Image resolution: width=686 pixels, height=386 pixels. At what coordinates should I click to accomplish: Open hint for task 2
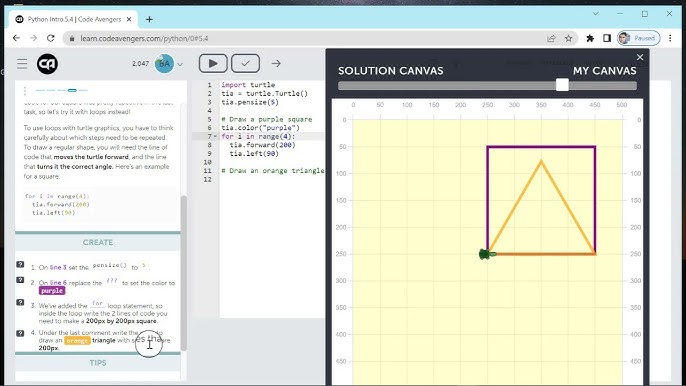pos(20,280)
